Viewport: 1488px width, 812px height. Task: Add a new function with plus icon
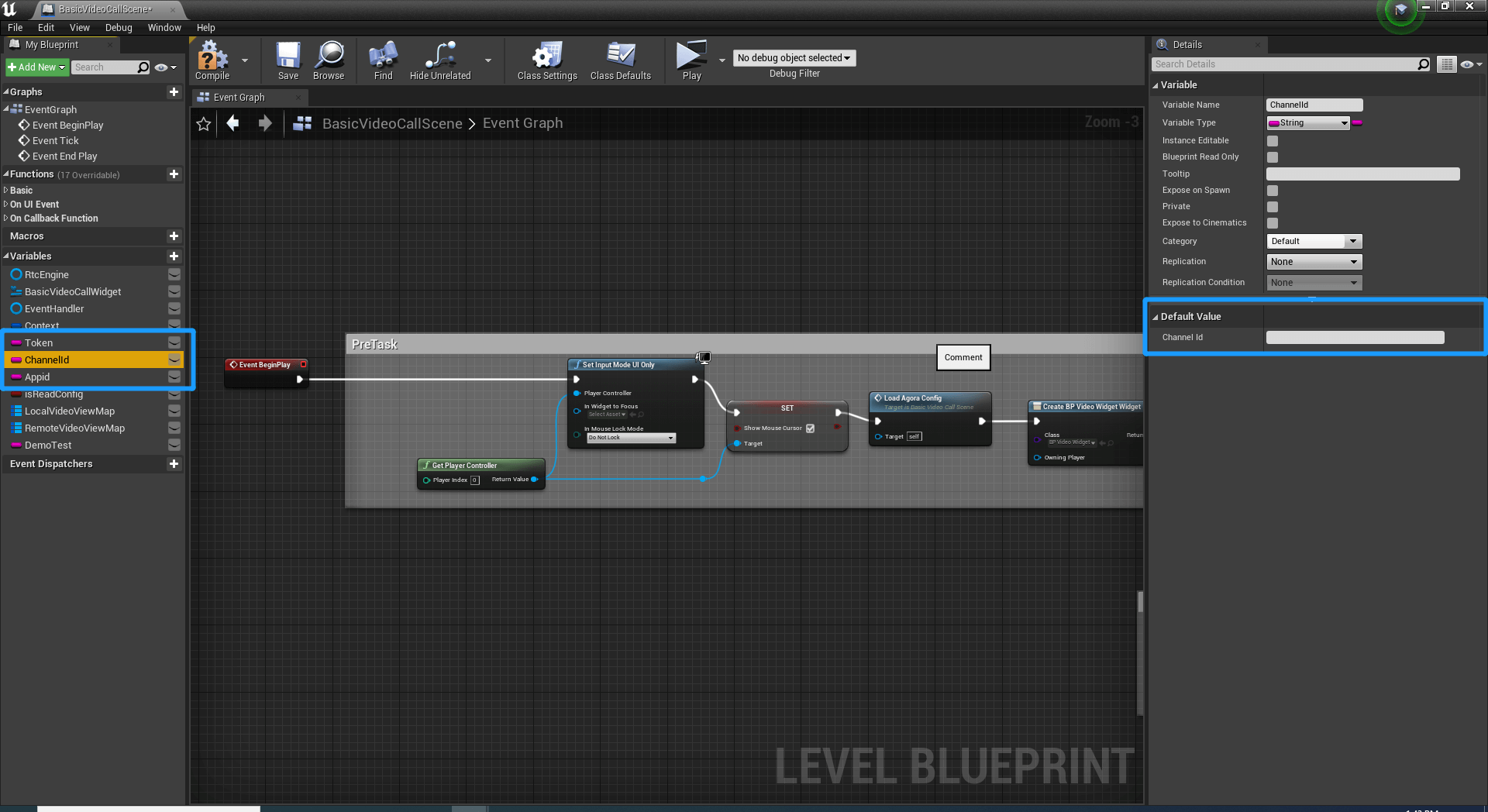pyautogui.click(x=174, y=174)
